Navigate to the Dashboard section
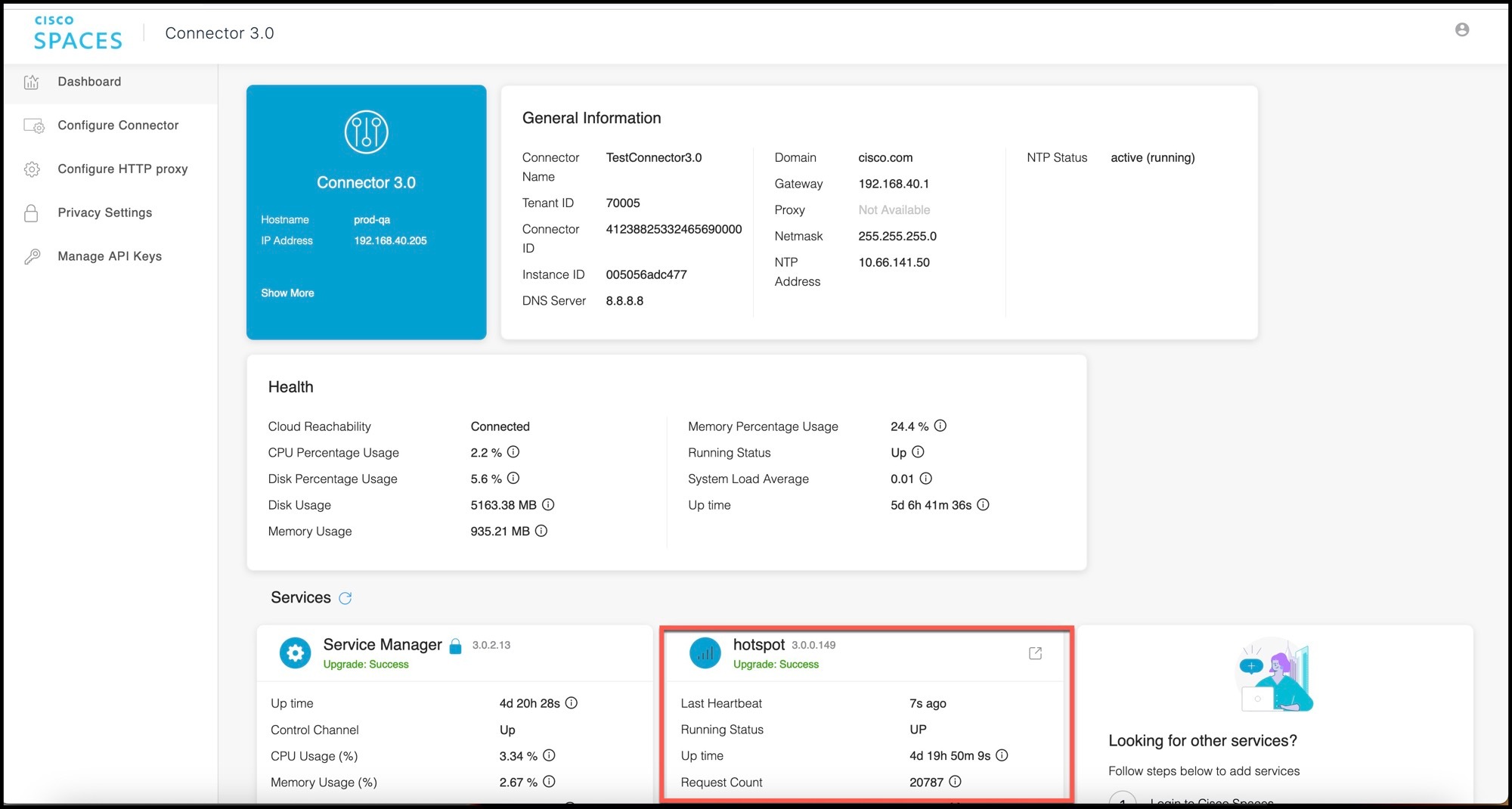 click(x=88, y=82)
